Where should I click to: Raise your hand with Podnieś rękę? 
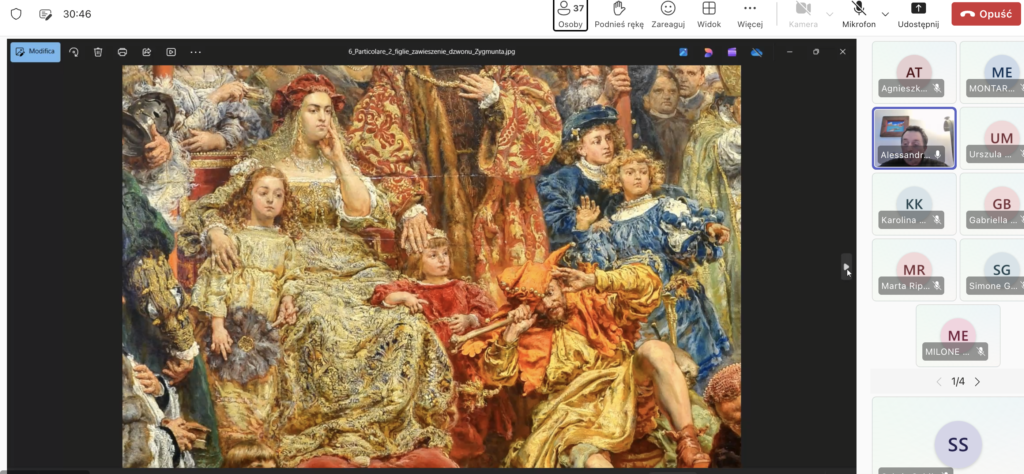click(x=618, y=14)
